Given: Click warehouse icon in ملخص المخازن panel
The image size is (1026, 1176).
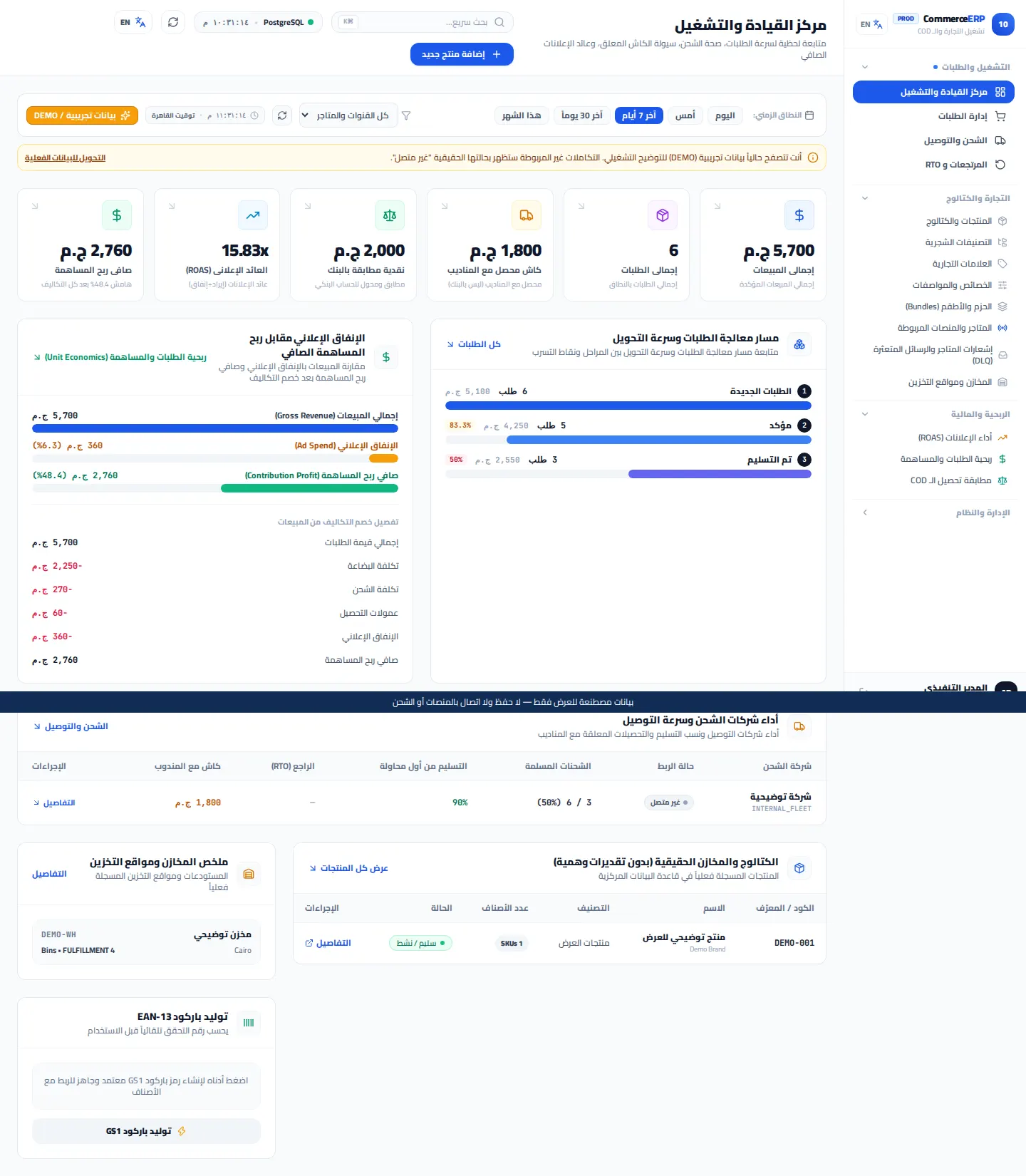Looking at the screenshot, I should [x=249, y=874].
